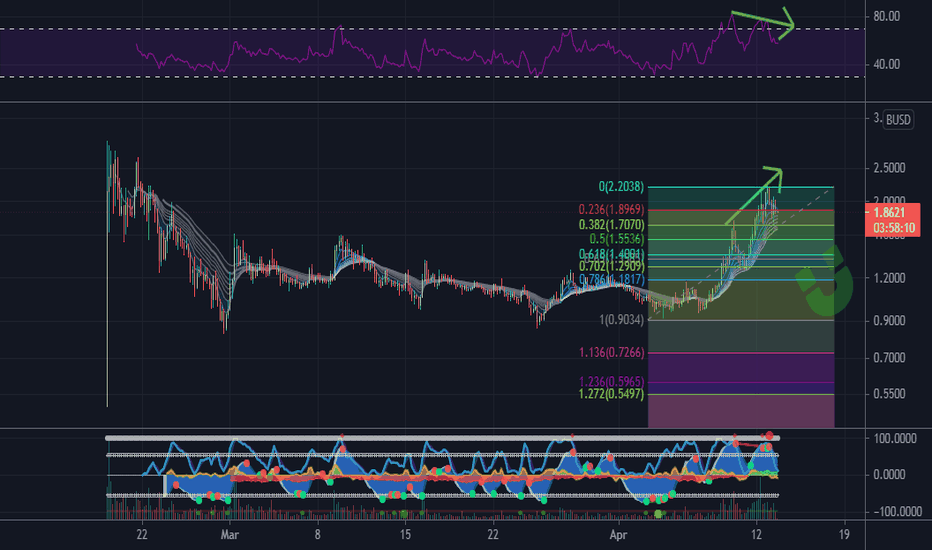Viewport: 932px width, 550px height.
Task: Click the BUSD currency label
Action: pos(898,120)
